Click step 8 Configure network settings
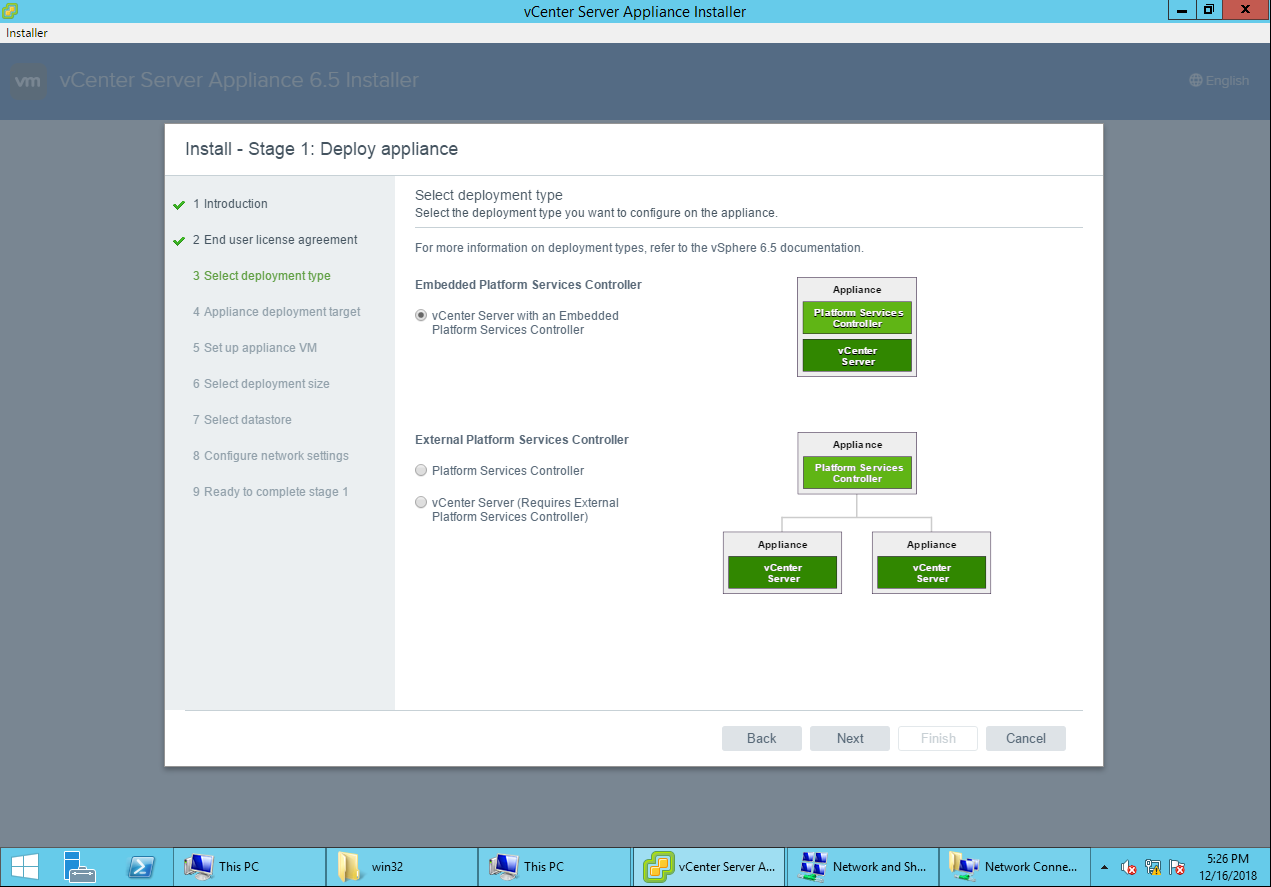 click(x=271, y=456)
